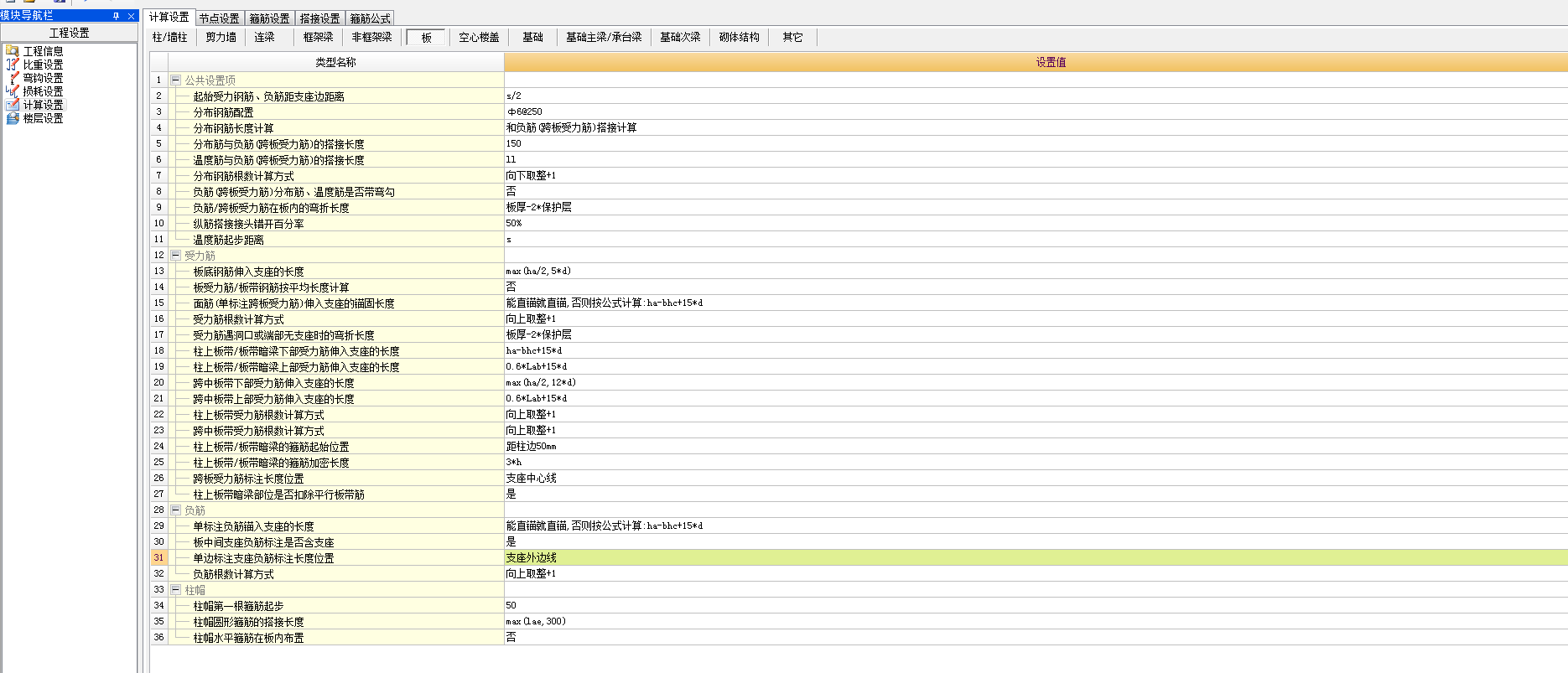Screen dimensions: 1568x673
Task: Close the 模块导航栏 panel
Action: pyautogui.click(x=131, y=16)
